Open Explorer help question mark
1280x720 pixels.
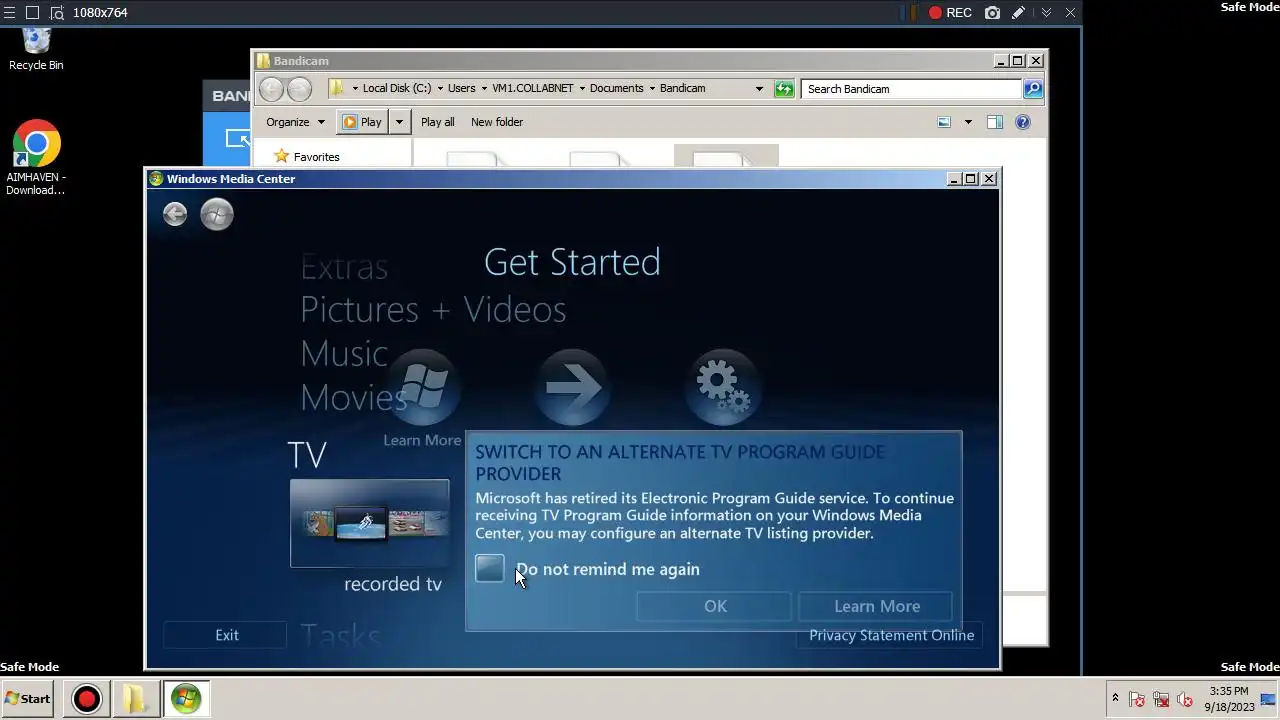point(1022,122)
